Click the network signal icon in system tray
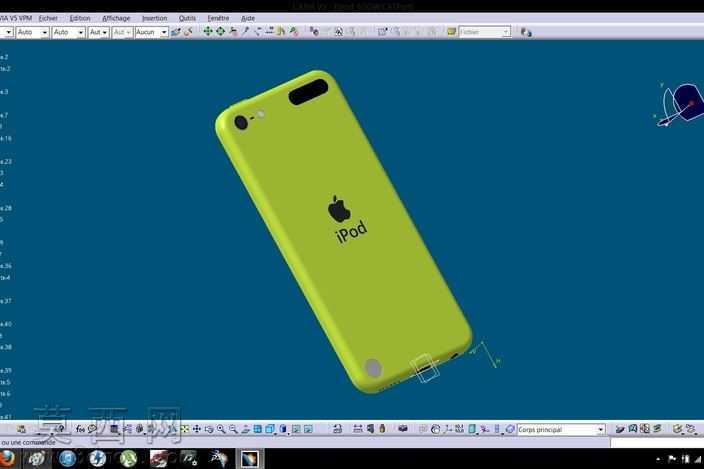Image resolution: width=704 pixels, height=469 pixels. (697, 459)
